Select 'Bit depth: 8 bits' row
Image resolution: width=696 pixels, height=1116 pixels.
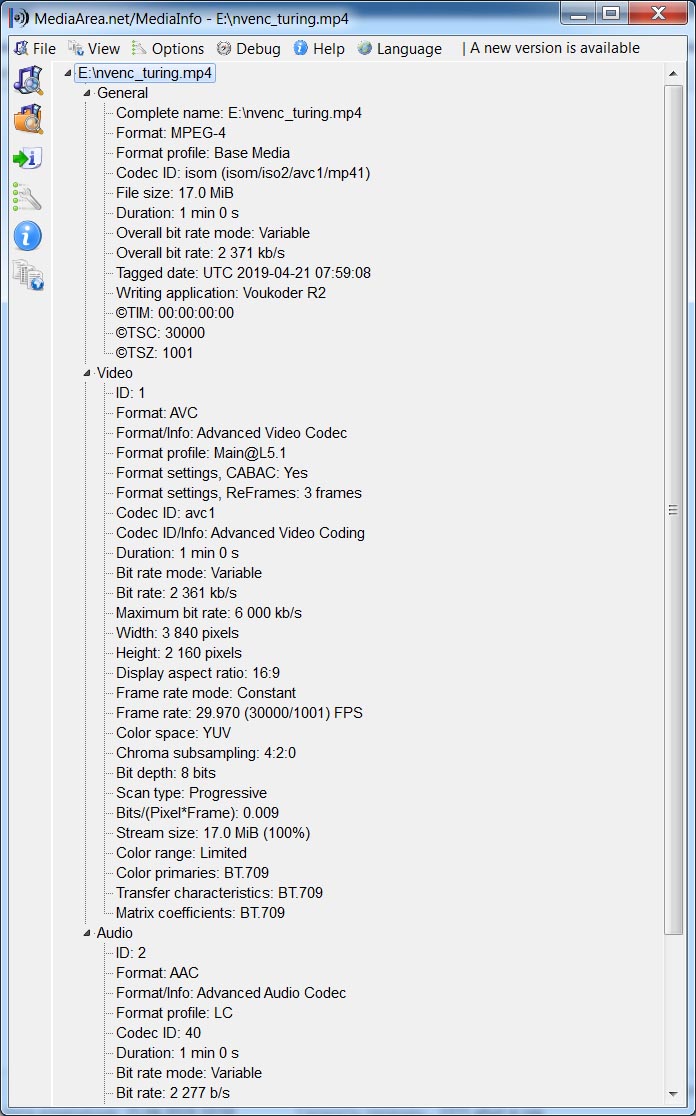point(166,773)
